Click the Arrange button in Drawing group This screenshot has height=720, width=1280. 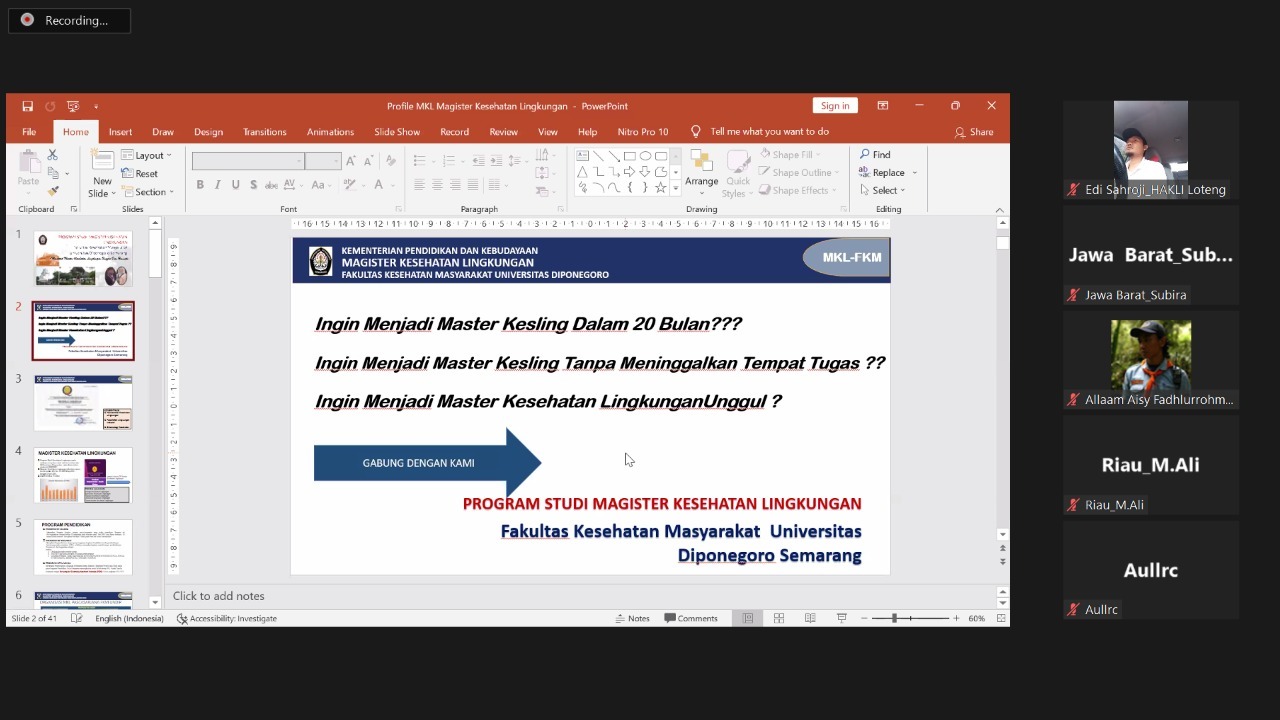(x=701, y=170)
